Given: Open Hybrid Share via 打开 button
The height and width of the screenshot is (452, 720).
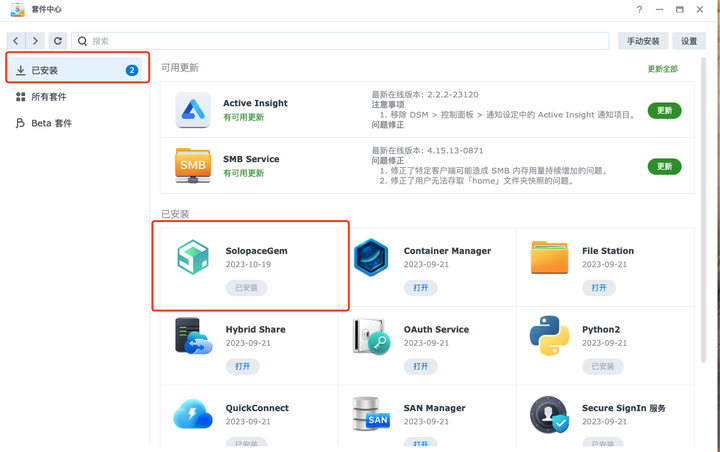Looking at the screenshot, I should click(x=242, y=366).
